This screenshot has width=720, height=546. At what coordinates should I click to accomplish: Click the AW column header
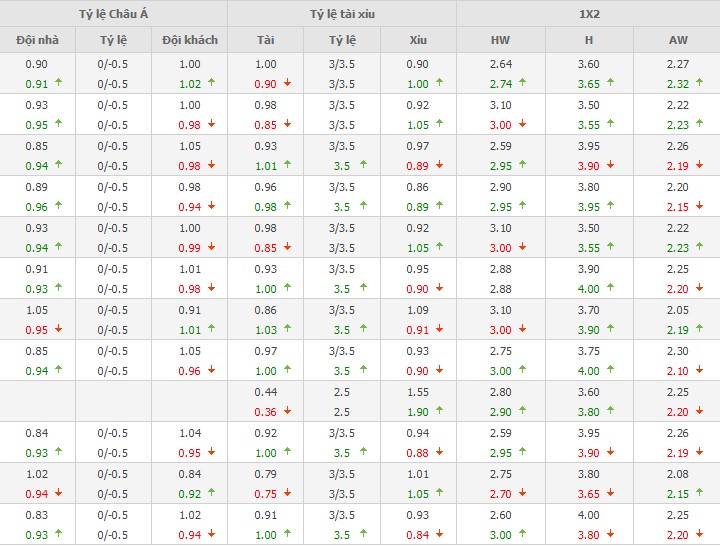677,40
